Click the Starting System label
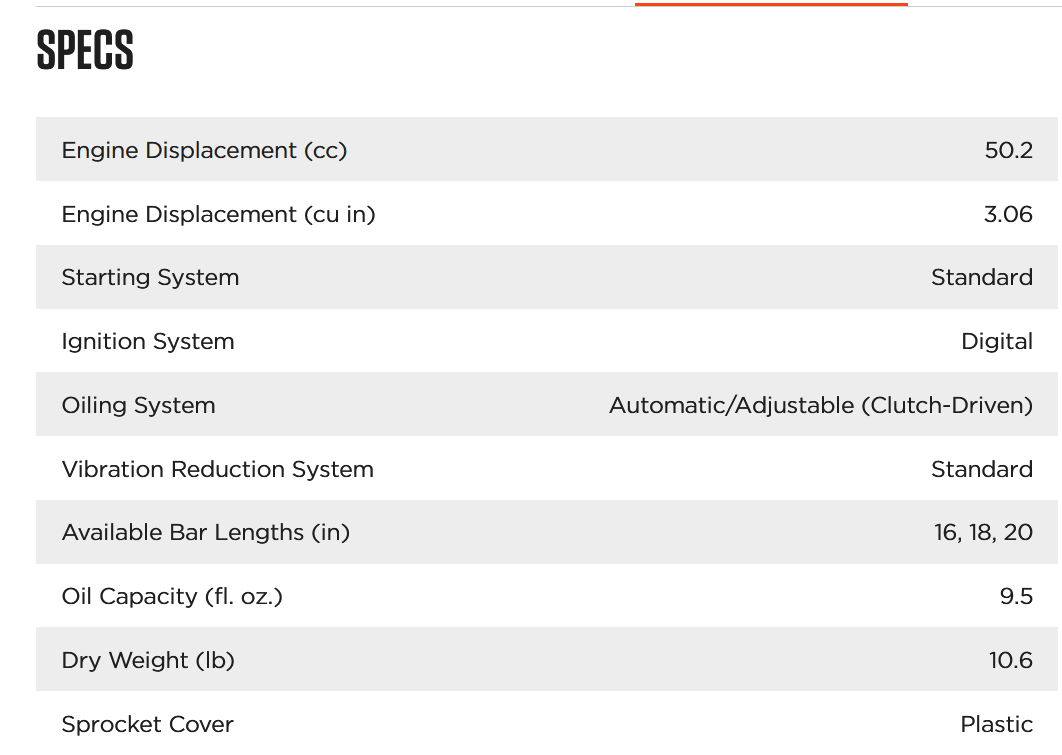The image size is (1062, 755). 150,277
